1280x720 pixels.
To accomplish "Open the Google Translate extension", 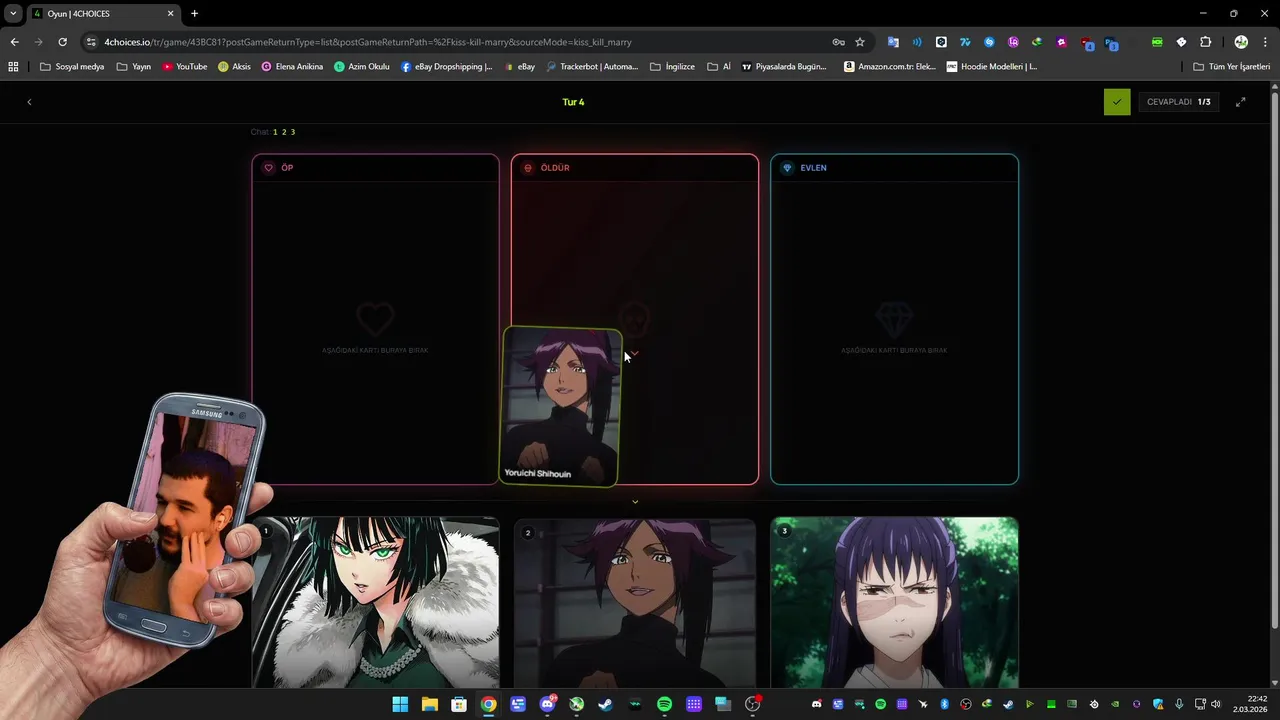I will [893, 42].
